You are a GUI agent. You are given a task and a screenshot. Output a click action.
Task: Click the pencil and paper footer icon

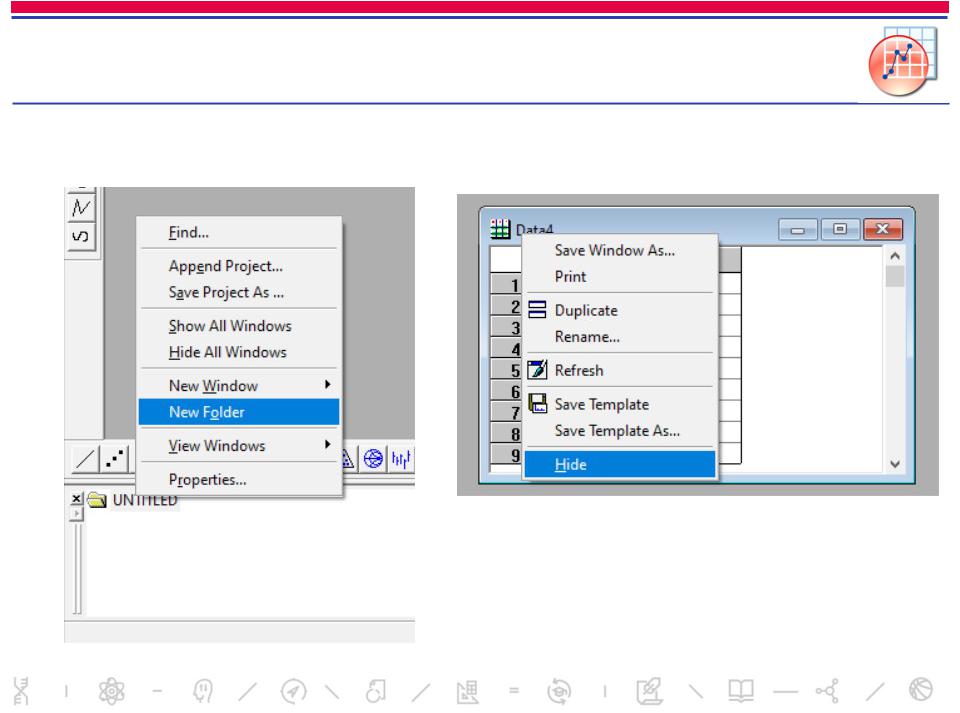click(650, 691)
